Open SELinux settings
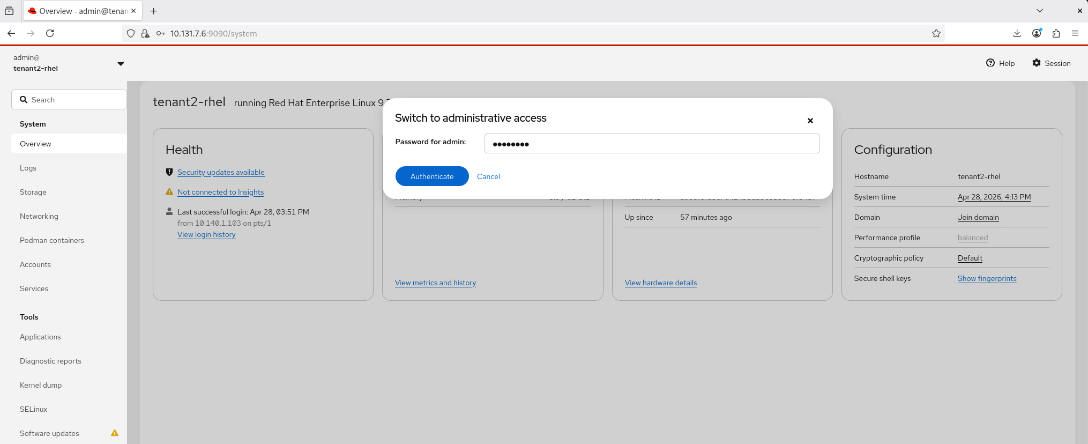 [33, 409]
